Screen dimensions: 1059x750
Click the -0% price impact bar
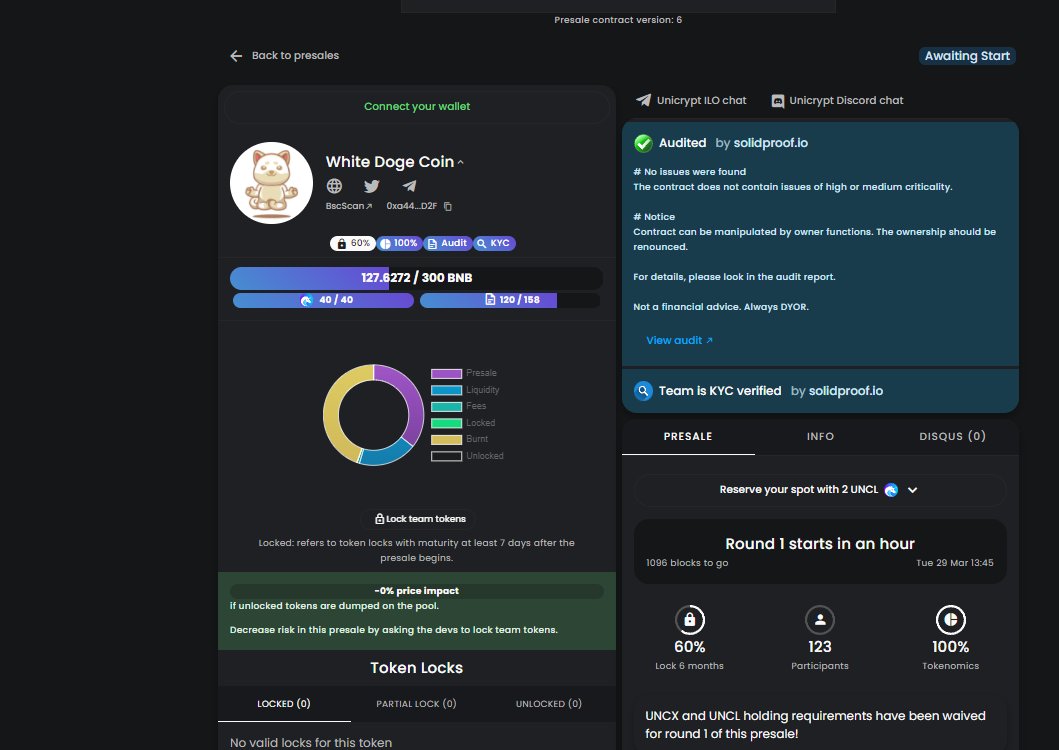pos(417,591)
